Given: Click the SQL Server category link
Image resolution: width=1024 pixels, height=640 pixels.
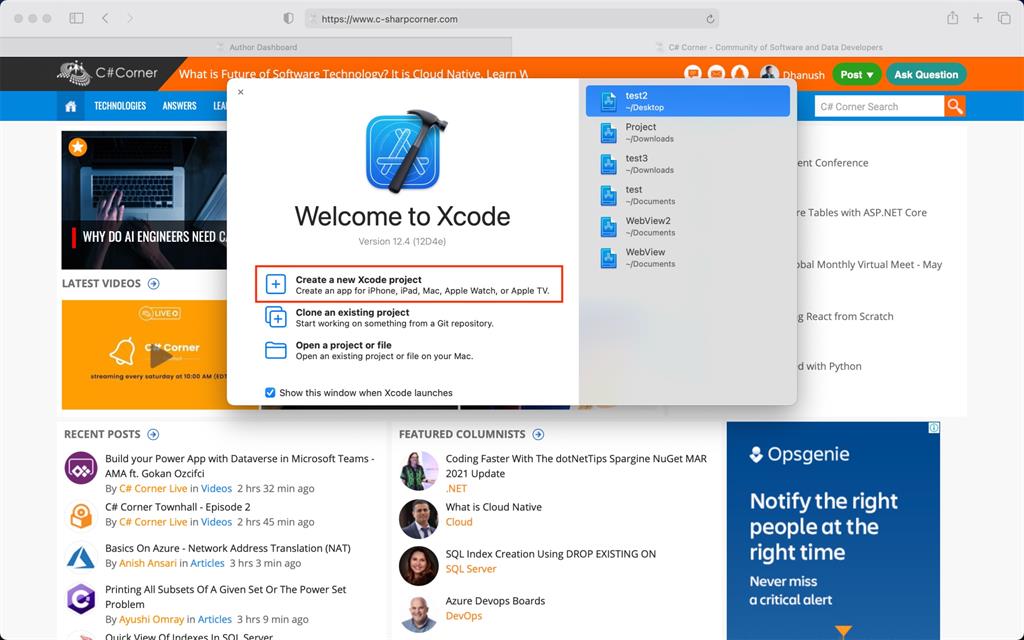Looking at the screenshot, I should (x=471, y=569).
